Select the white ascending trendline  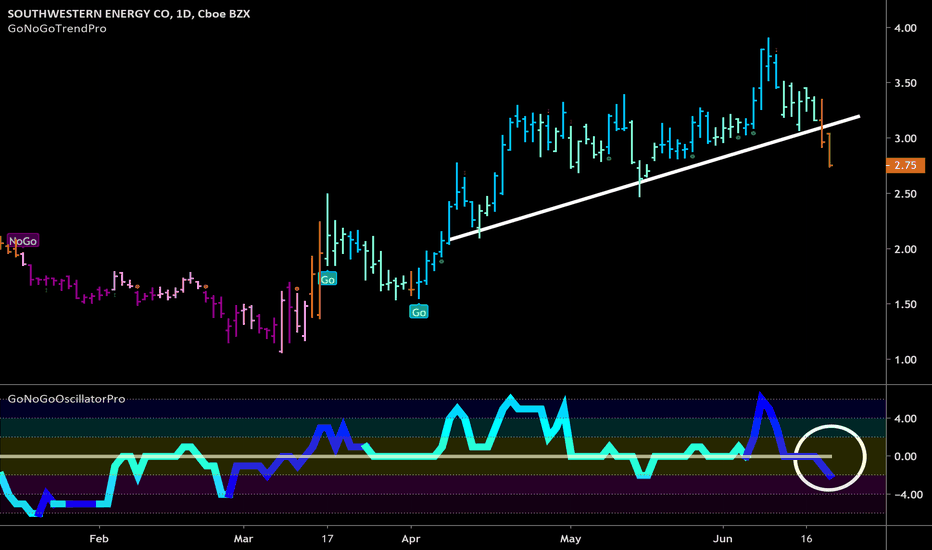point(654,178)
